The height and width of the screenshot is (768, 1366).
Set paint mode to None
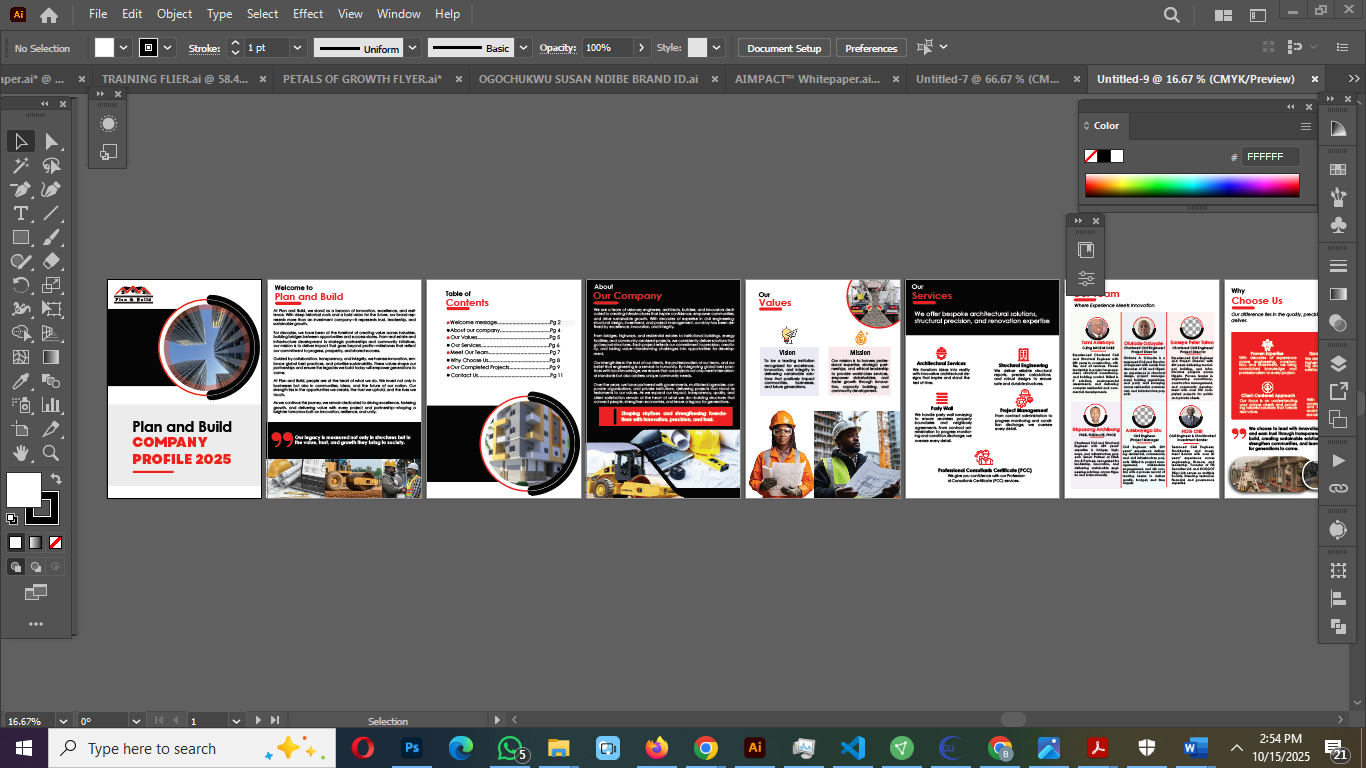click(56, 542)
